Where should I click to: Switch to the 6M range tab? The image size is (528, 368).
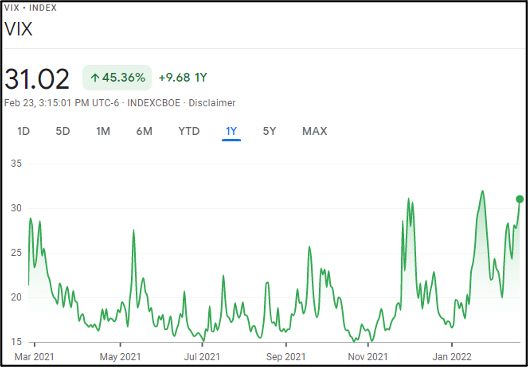[x=144, y=131]
